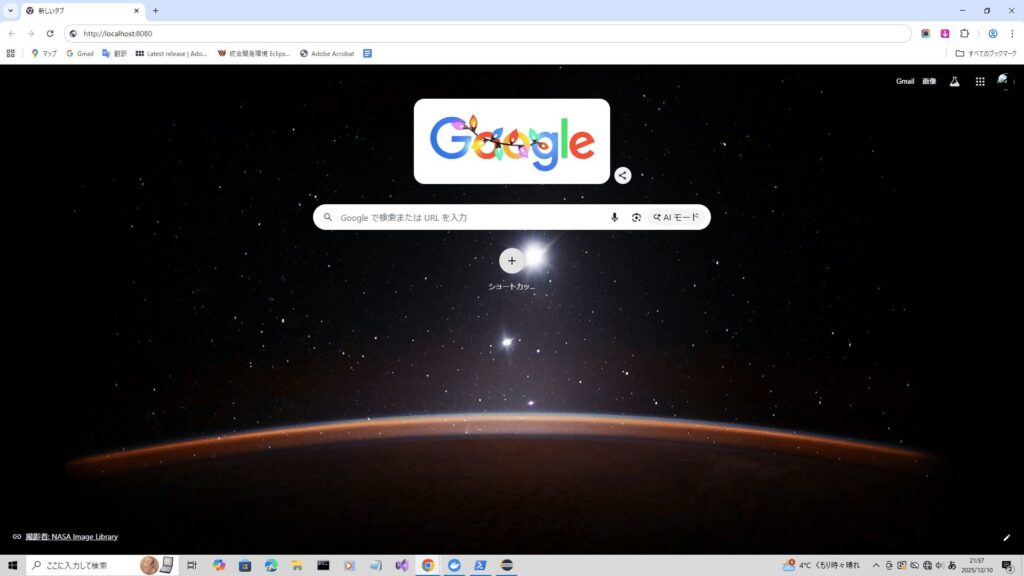Open Search Labs flask icon

tap(954, 81)
